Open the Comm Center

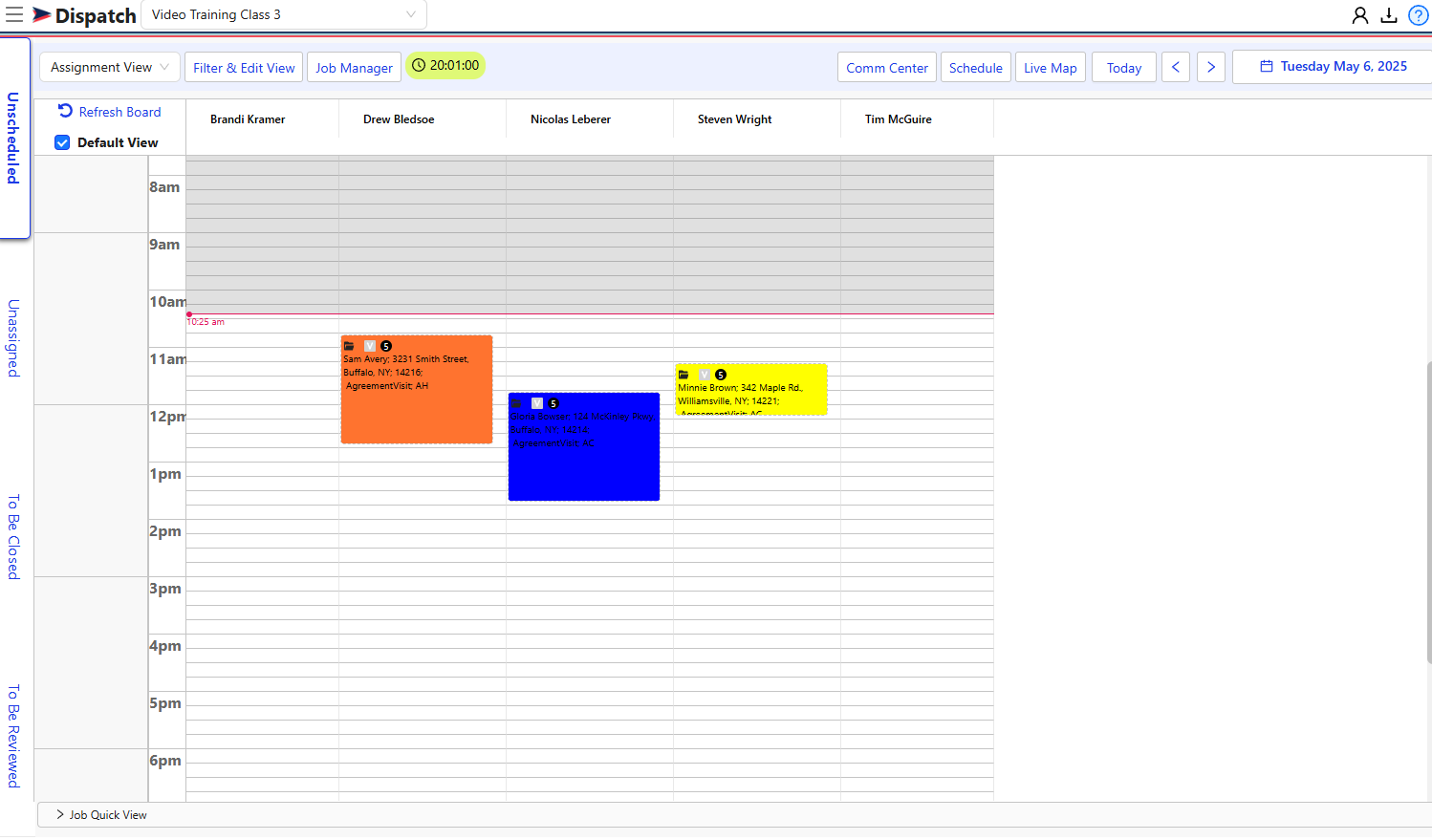[x=887, y=67]
